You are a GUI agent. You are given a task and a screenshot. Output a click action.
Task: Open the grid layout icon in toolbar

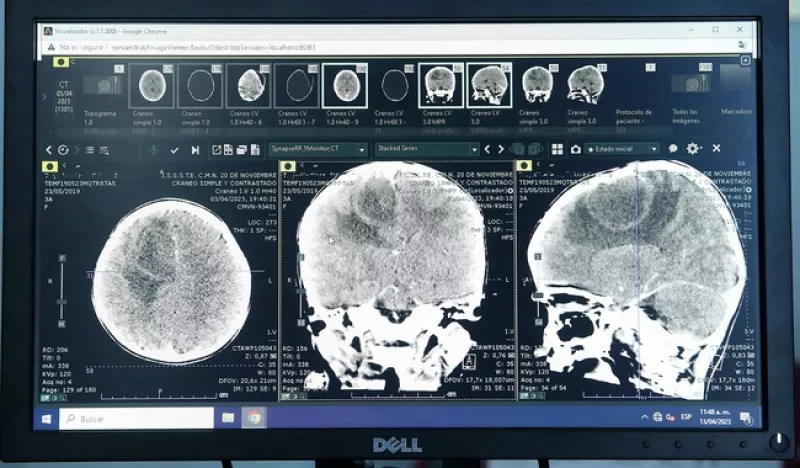tap(557, 149)
